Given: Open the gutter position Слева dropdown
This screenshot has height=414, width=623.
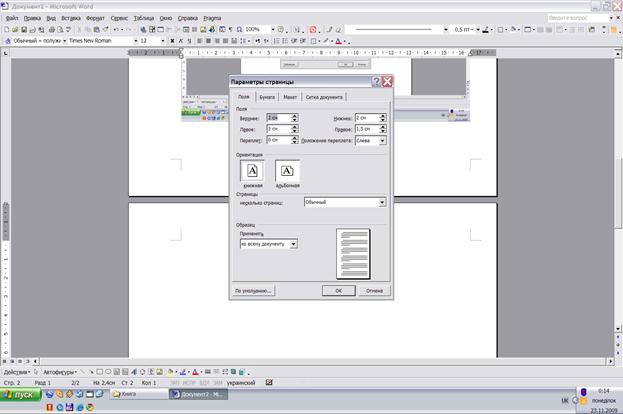Looking at the screenshot, I should [382, 140].
